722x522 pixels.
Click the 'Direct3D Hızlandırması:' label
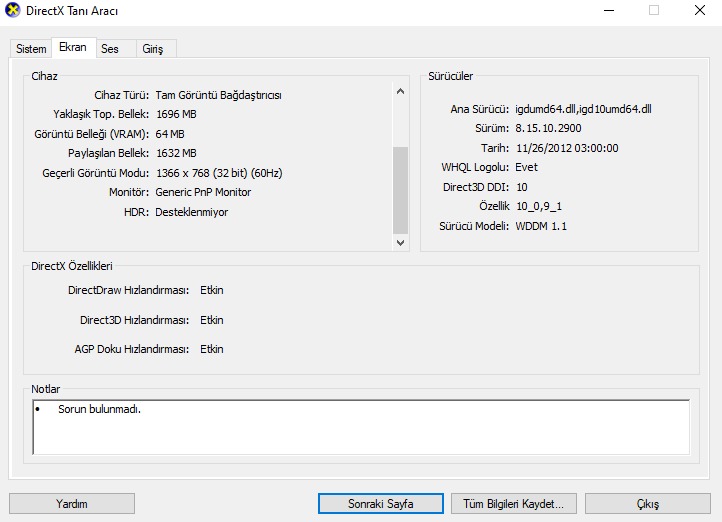(x=134, y=320)
